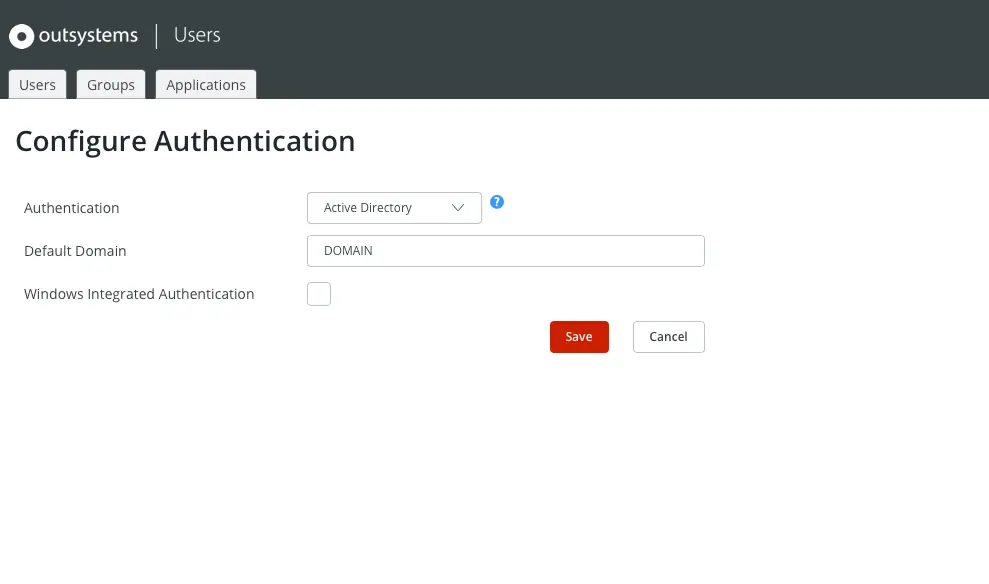
Task: Focus the Default Domain text field
Action: (x=506, y=251)
